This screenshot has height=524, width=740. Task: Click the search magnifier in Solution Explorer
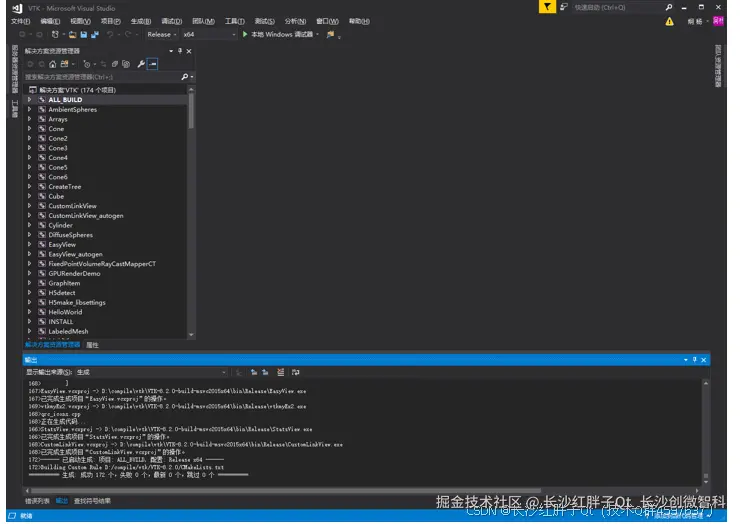click(x=185, y=77)
